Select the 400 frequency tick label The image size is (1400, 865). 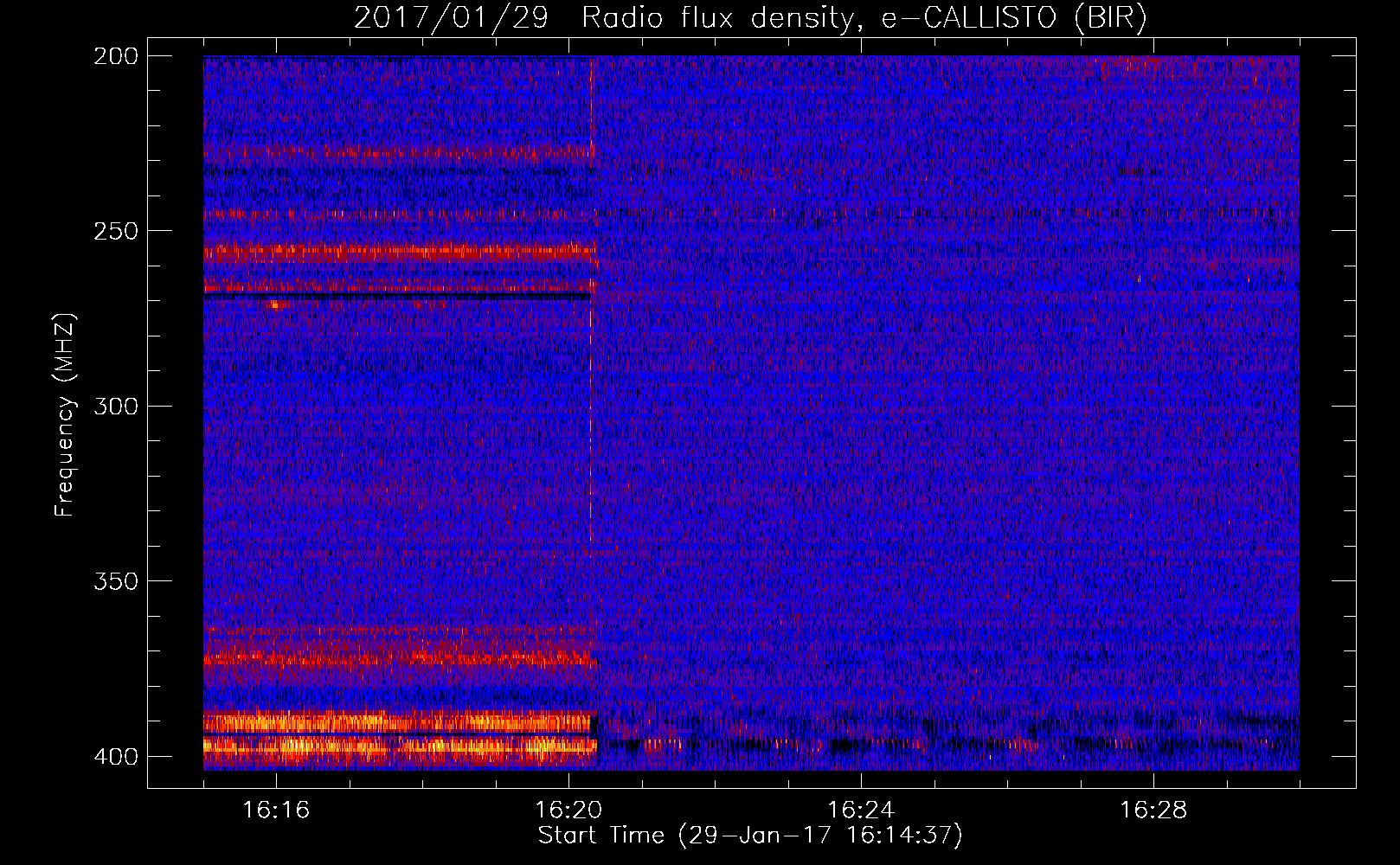[x=115, y=756]
